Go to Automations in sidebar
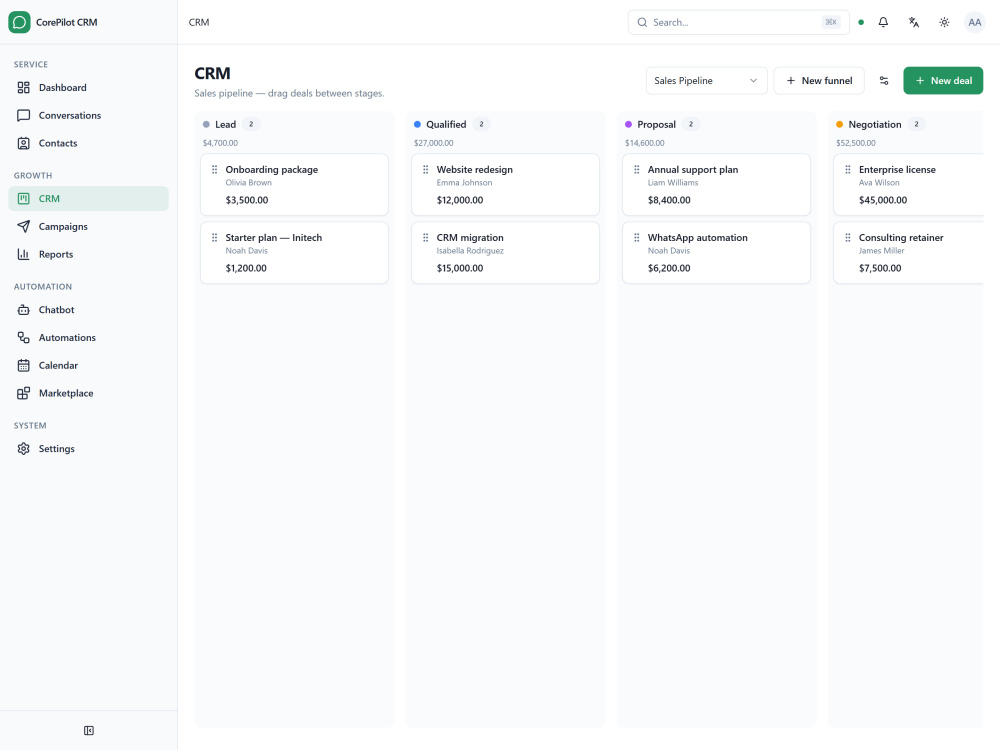This screenshot has height=750, width=1000. 89,337
